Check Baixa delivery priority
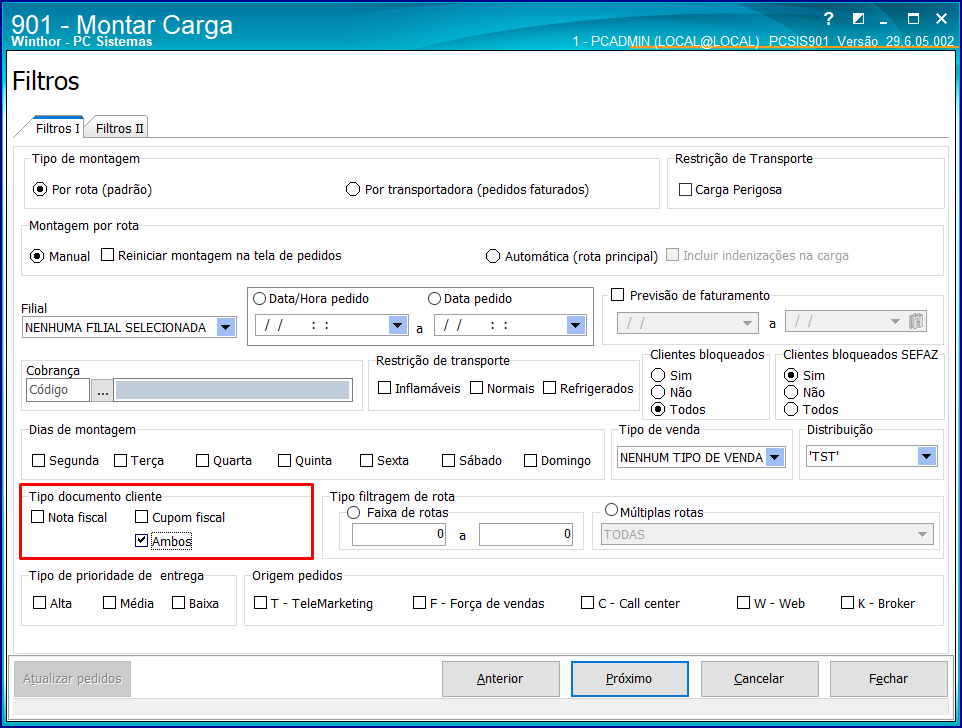This screenshot has width=962, height=728. pos(179,602)
